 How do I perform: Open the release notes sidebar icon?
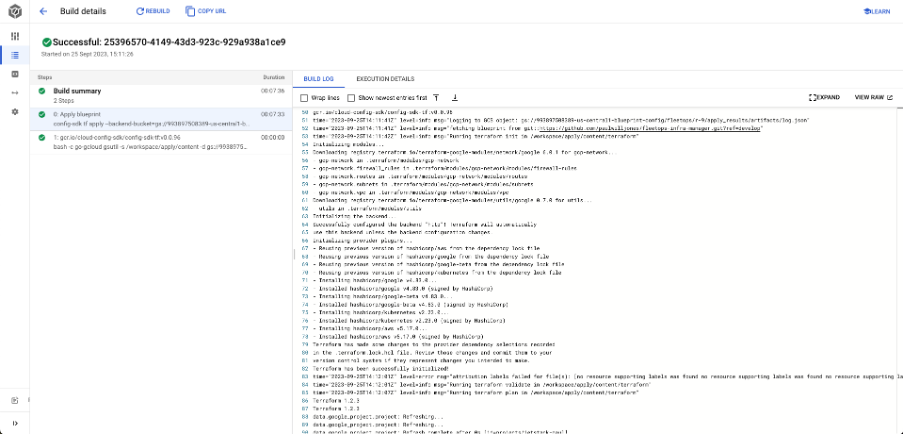click(15, 401)
